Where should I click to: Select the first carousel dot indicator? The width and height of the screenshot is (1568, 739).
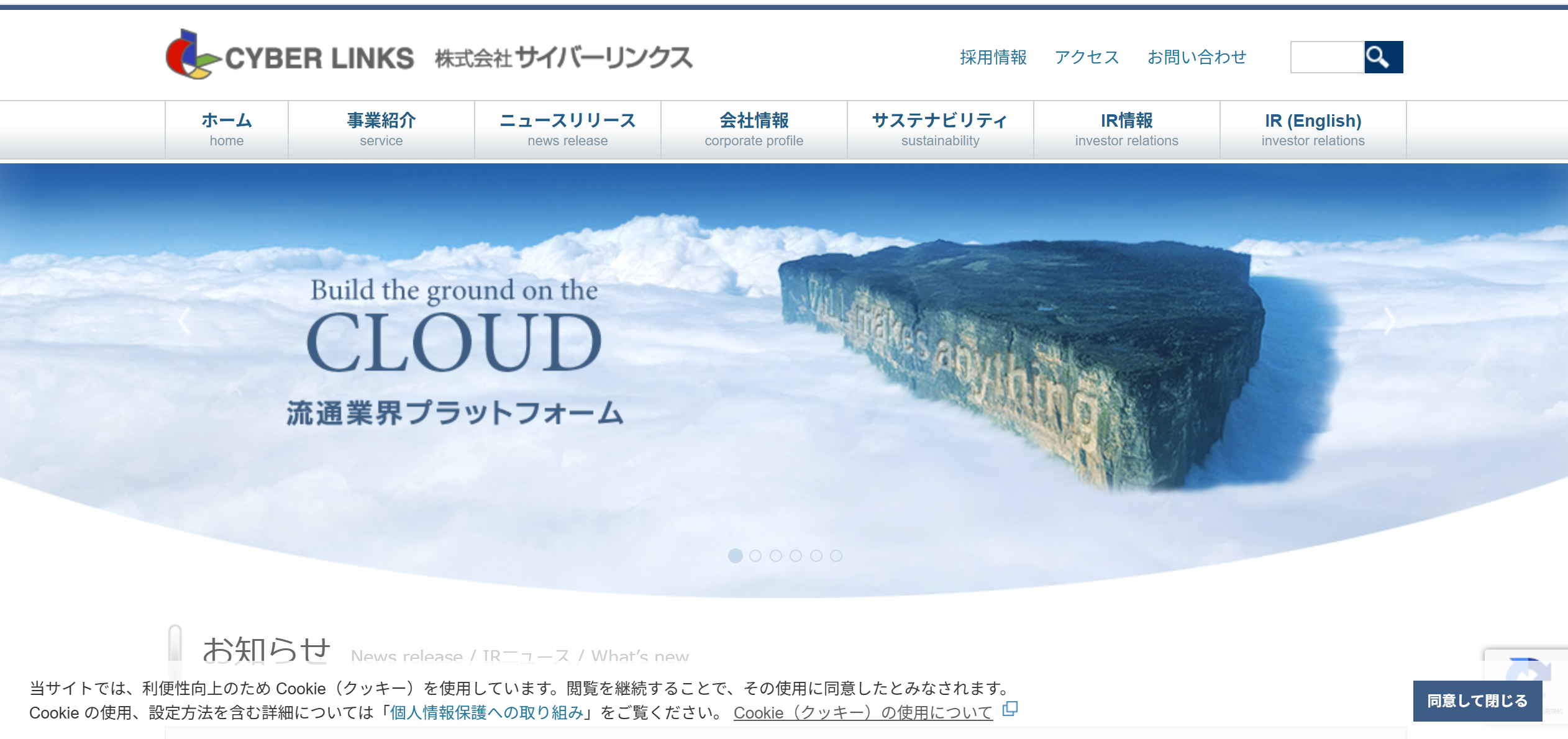735,556
